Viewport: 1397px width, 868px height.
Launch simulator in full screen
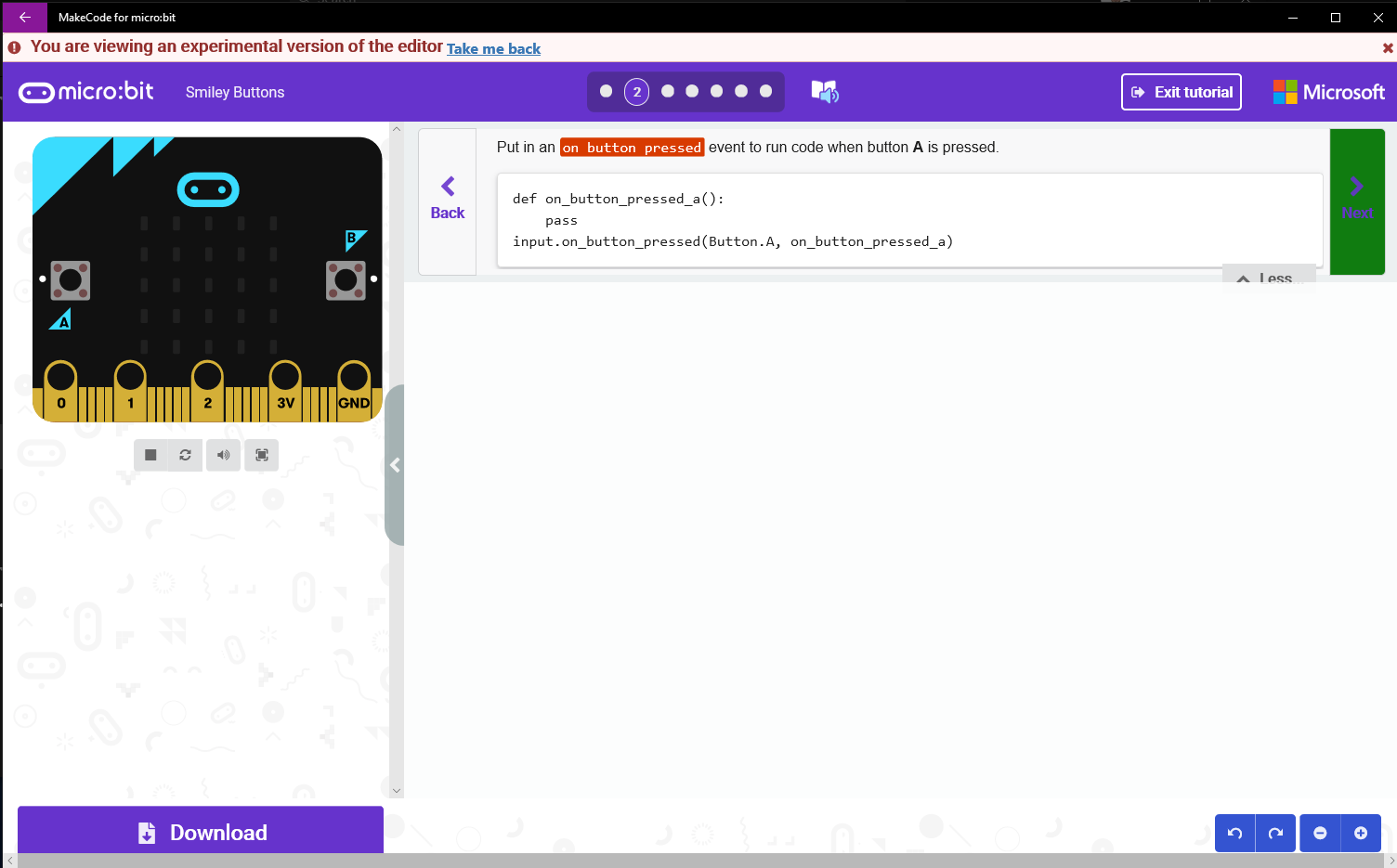point(262,455)
